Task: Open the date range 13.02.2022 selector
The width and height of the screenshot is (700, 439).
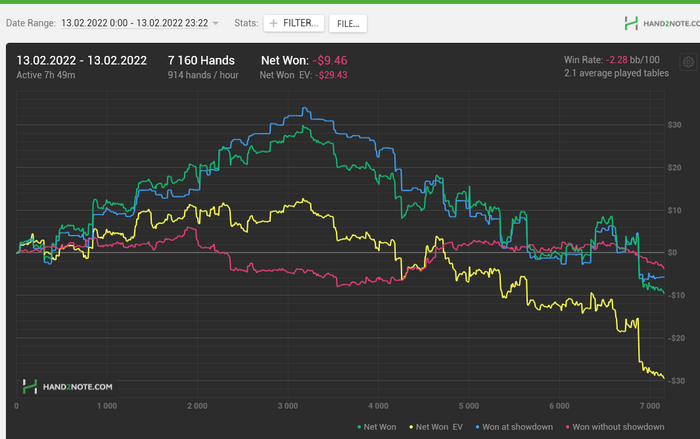Action: coord(134,23)
